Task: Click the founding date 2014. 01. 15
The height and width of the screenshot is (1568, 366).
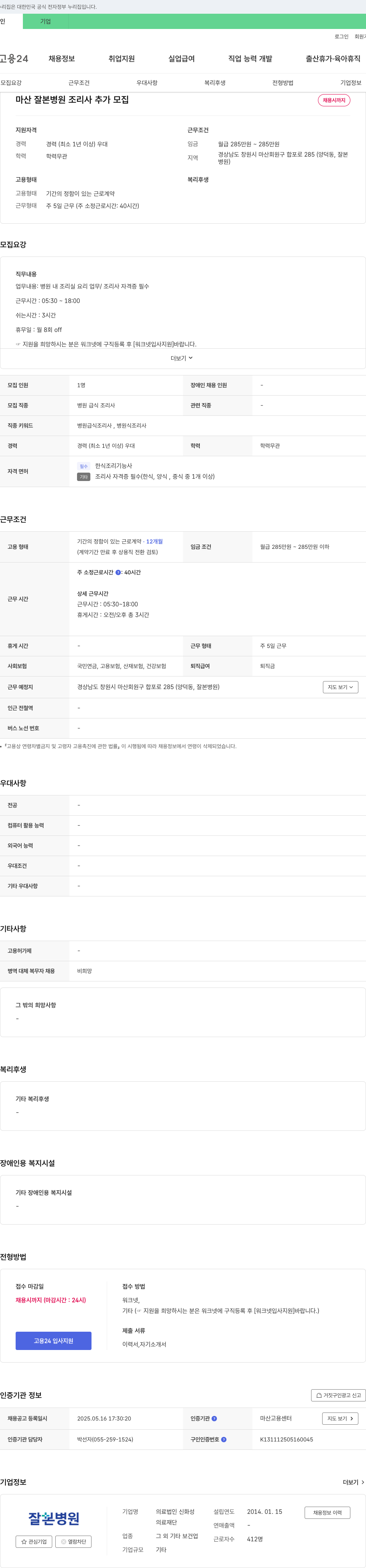Action: 264,1511
